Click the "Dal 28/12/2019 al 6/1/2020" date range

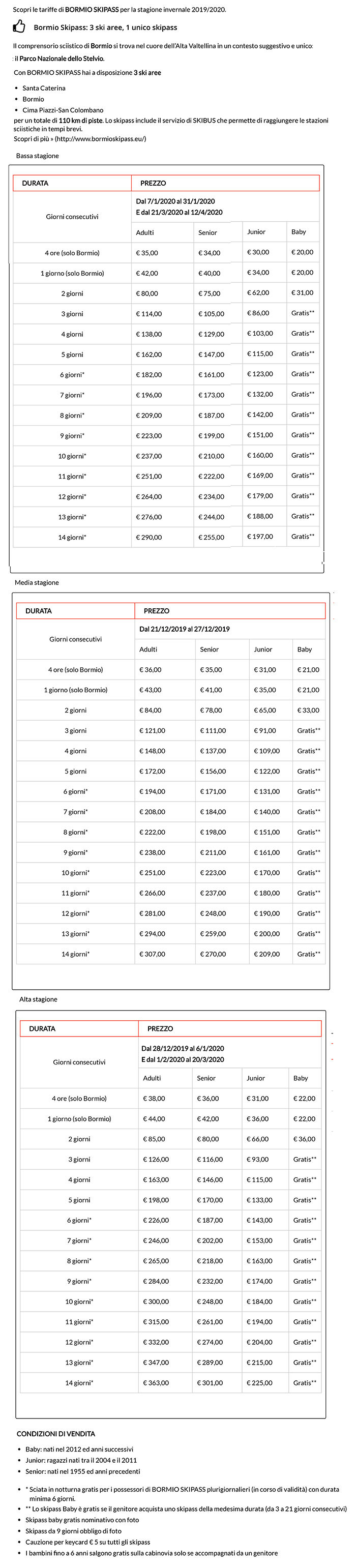pos(183,1048)
